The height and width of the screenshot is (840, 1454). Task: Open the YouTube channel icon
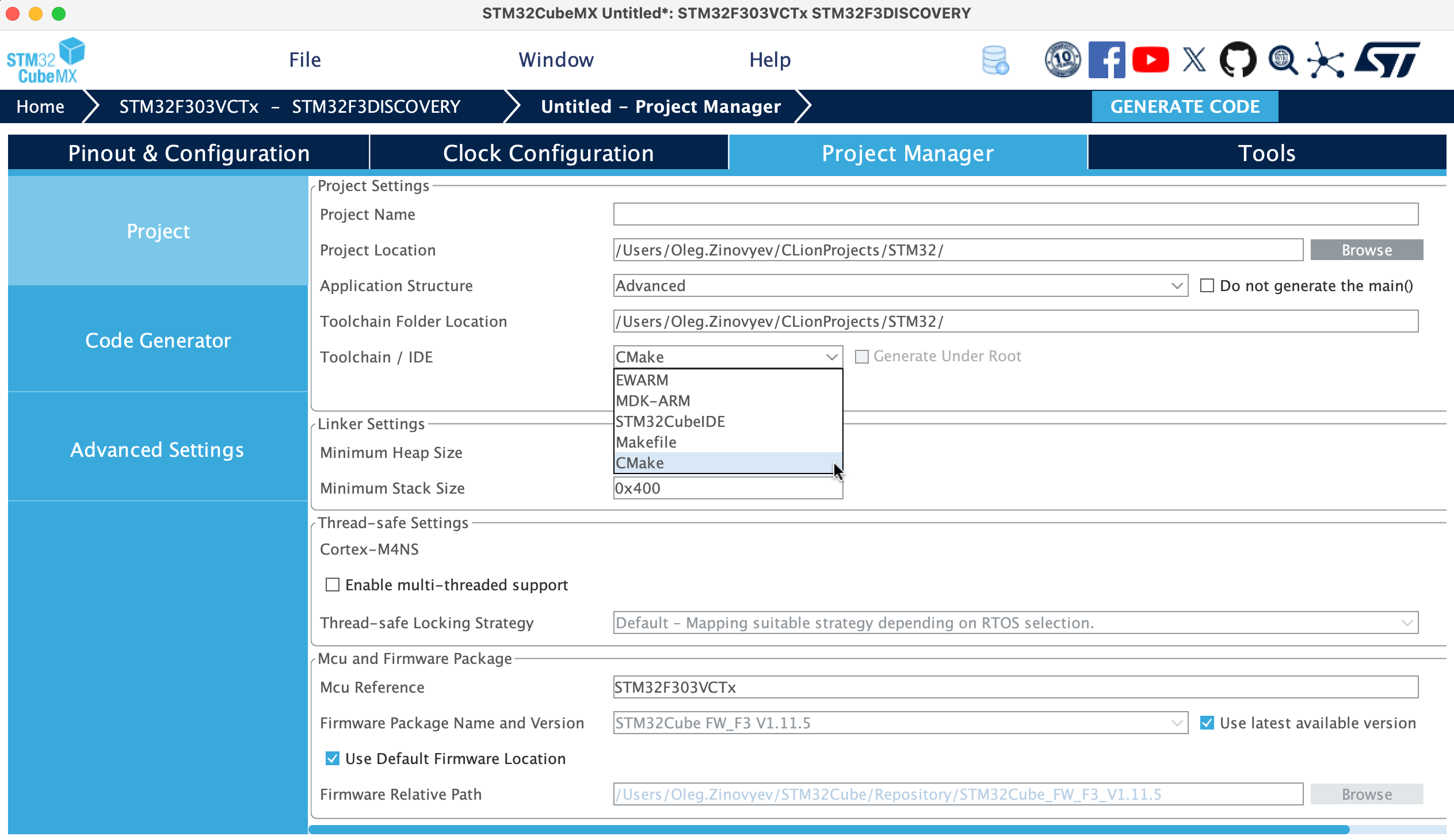click(1151, 59)
